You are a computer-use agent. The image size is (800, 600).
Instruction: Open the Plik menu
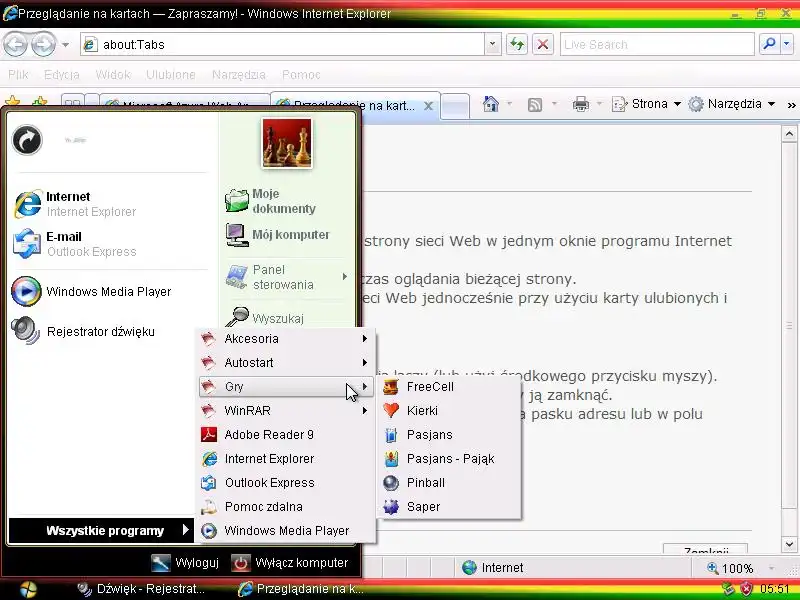point(18,75)
